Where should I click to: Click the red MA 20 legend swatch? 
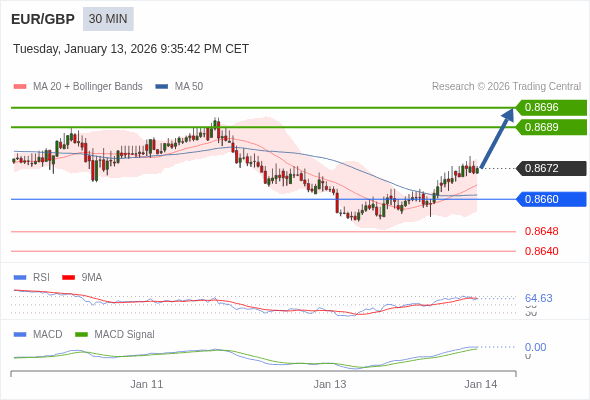point(20,87)
